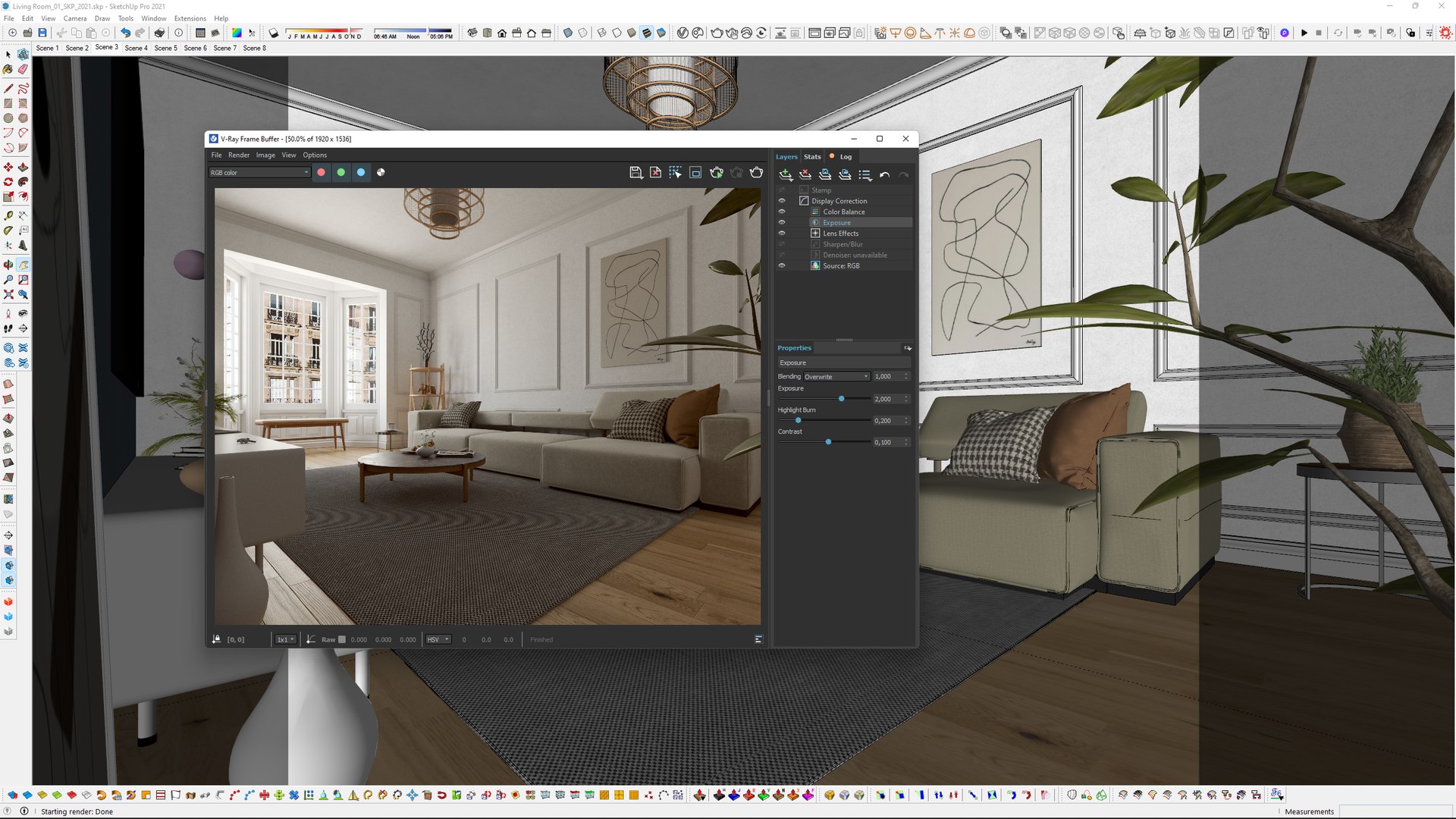Select the Scene 5 tab
Viewport: 1456px width, 819px height.
(165, 48)
